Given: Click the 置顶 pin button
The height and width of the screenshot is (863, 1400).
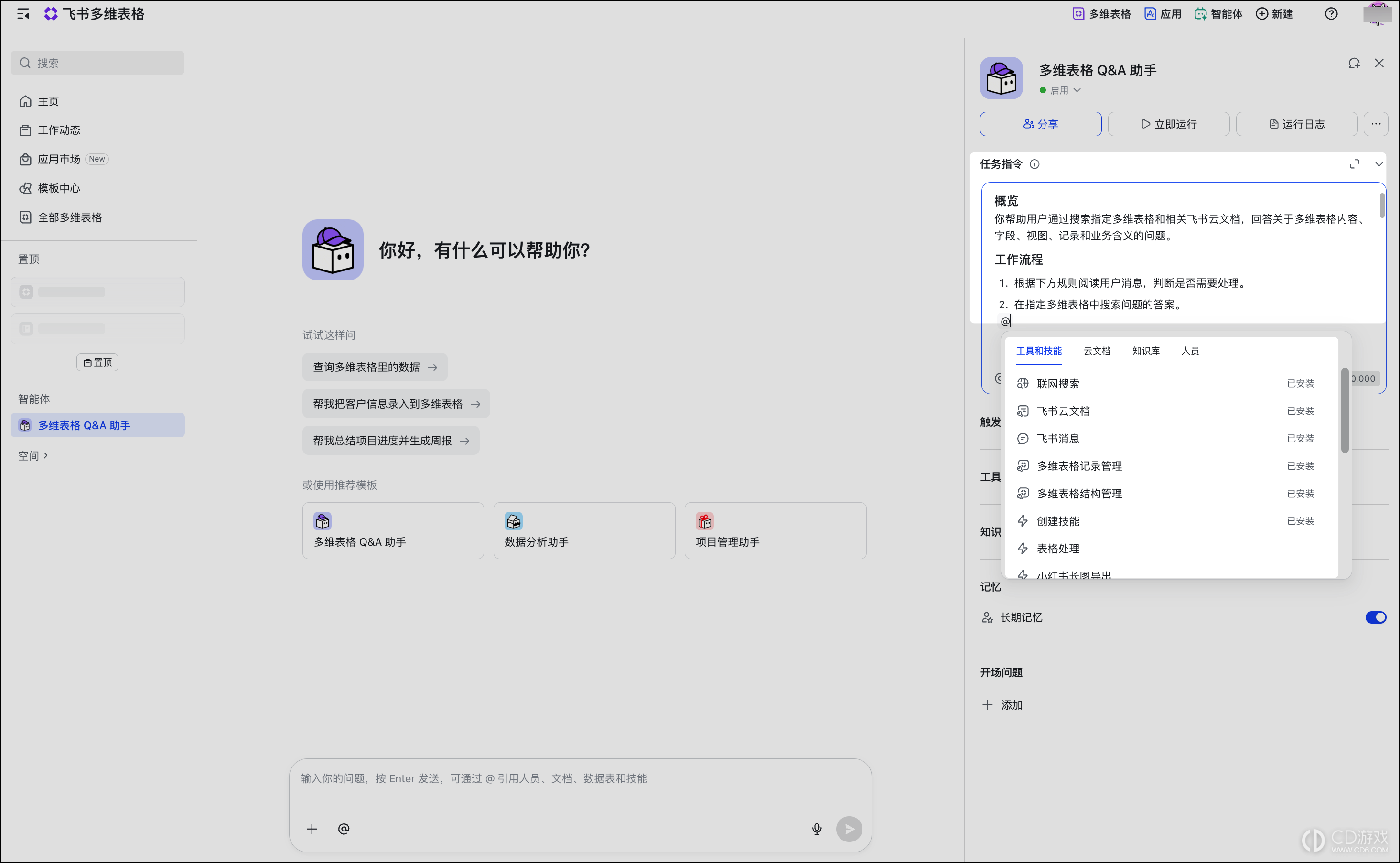Looking at the screenshot, I should click(97, 362).
